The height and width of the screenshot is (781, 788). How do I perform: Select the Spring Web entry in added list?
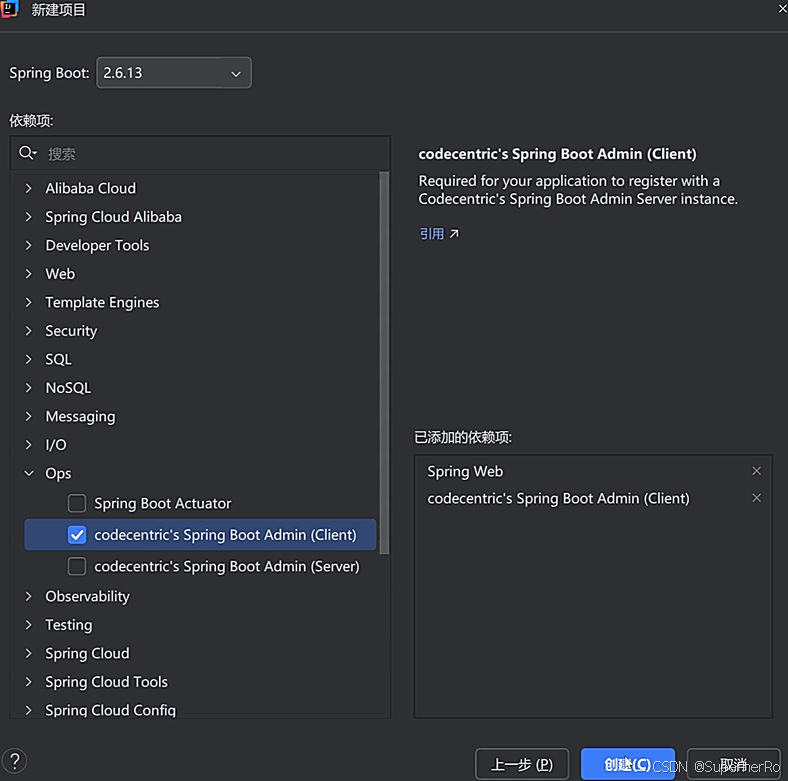[465, 471]
